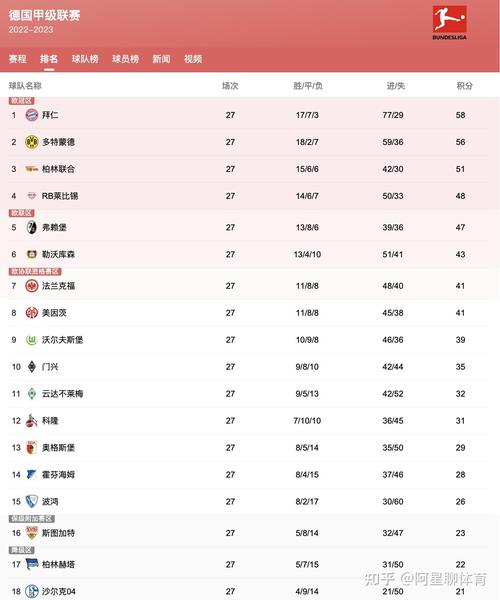Open the RB莱比锡 team name link
Viewport: 500px width, 600px height.
tap(60, 196)
